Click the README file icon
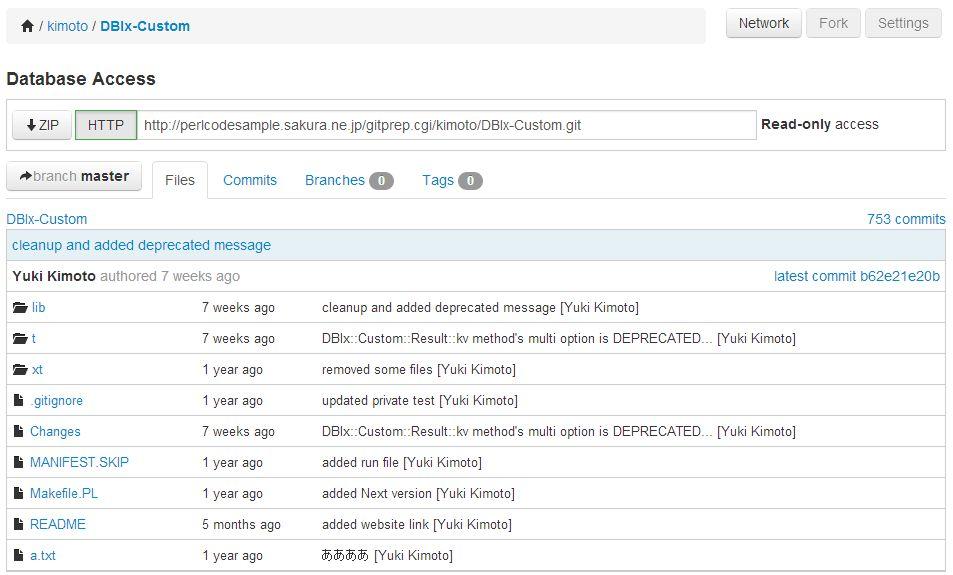The height and width of the screenshot is (575, 953). (18, 524)
